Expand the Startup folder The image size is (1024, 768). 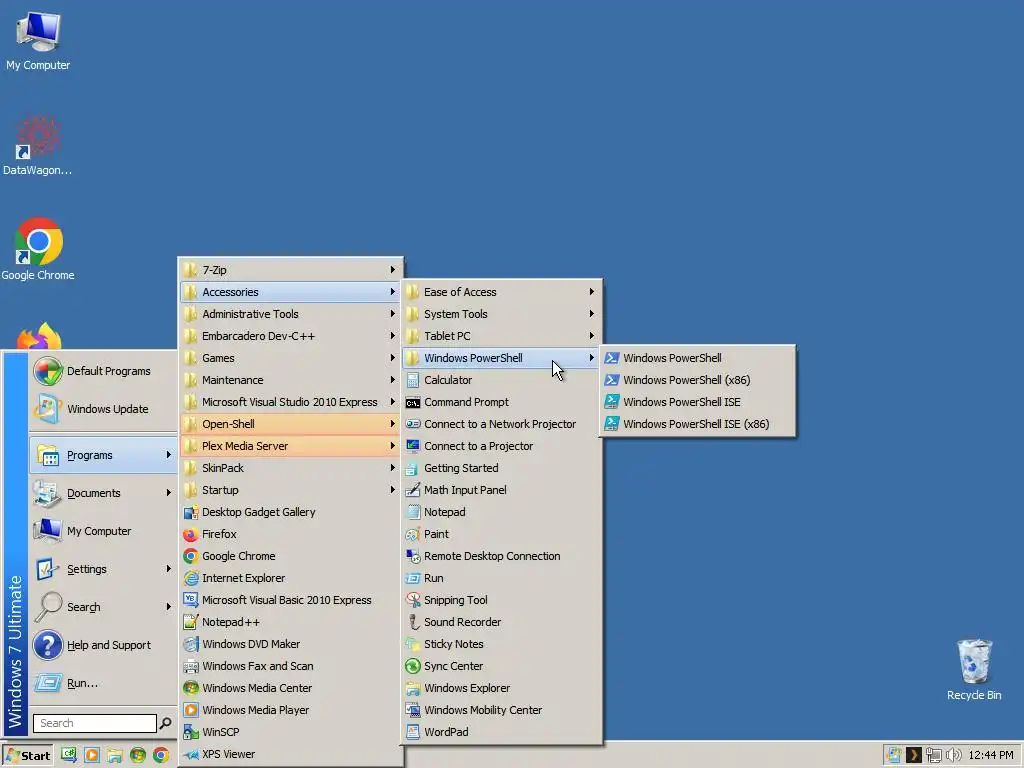[291, 490]
